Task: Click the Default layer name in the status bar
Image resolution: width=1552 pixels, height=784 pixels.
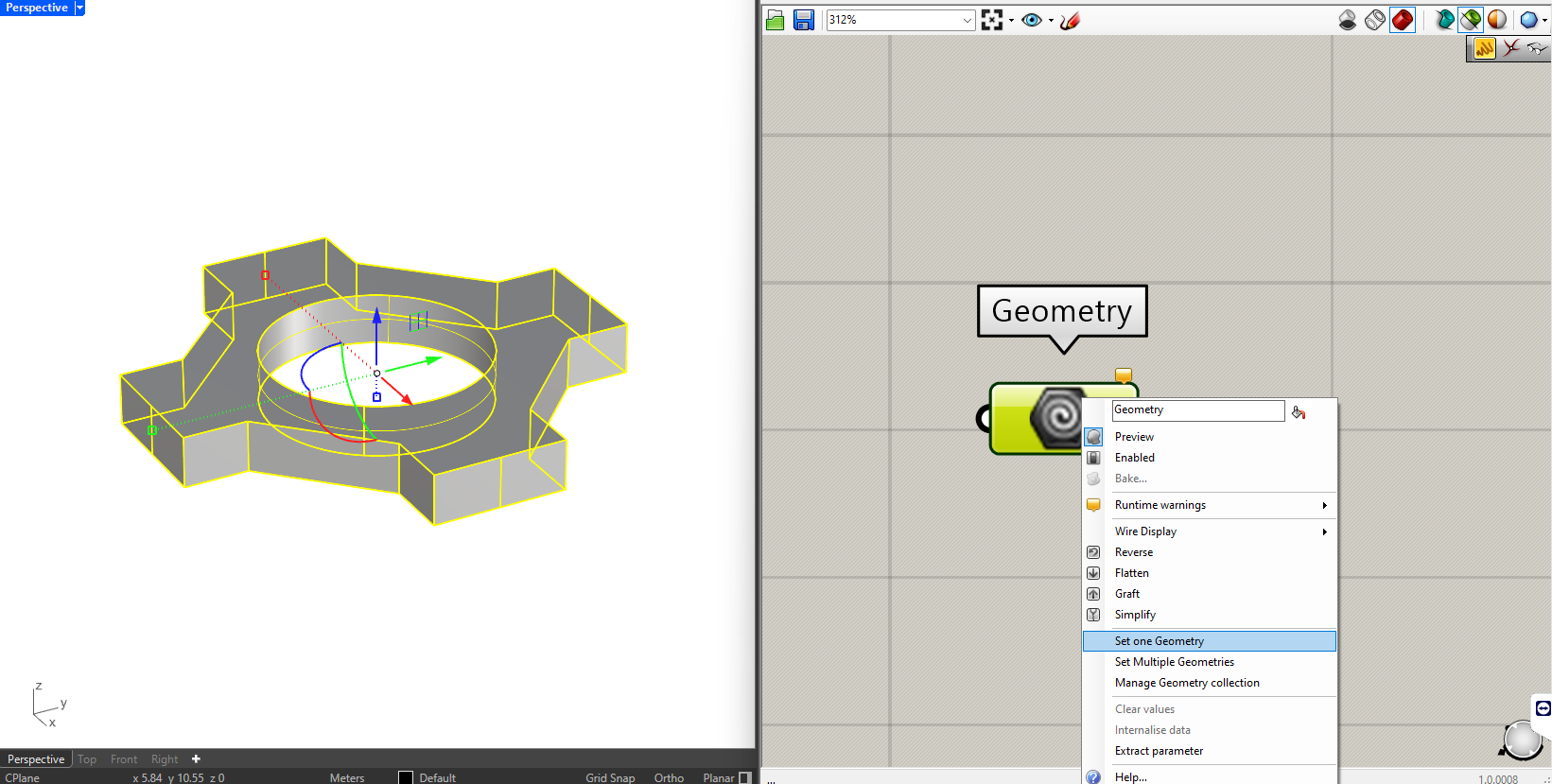Action: click(438, 777)
